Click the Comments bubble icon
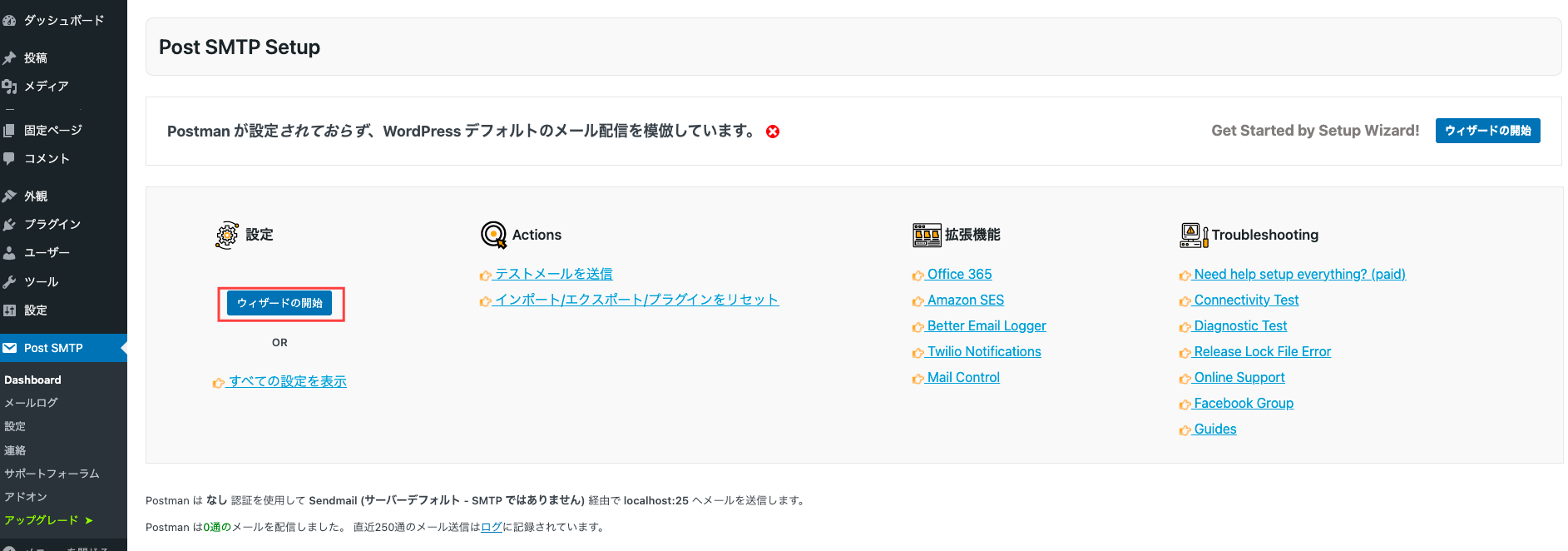The image size is (1568, 551). 9,158
